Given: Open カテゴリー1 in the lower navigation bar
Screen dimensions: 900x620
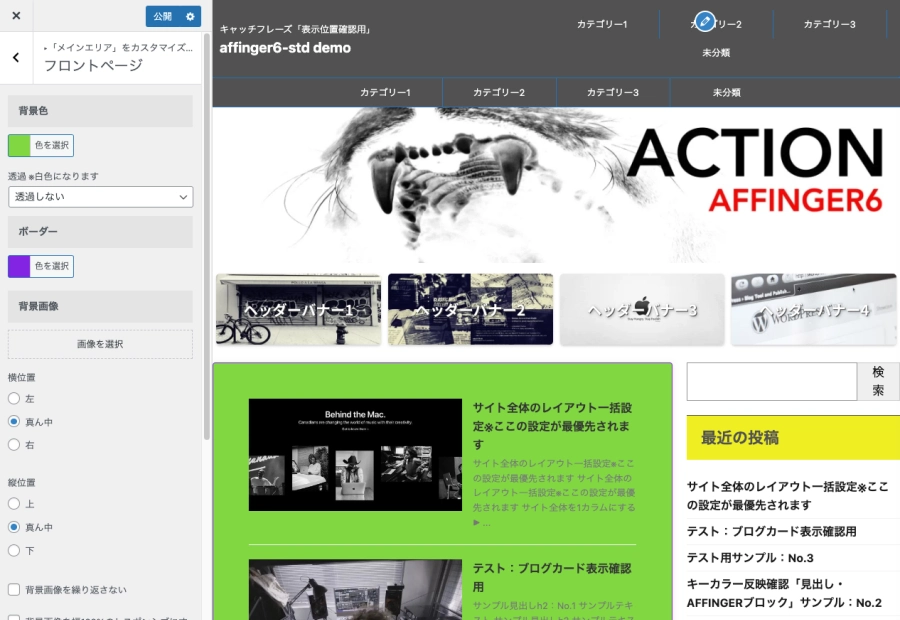Looking at the screenshot, I should [x=385, y=92].
